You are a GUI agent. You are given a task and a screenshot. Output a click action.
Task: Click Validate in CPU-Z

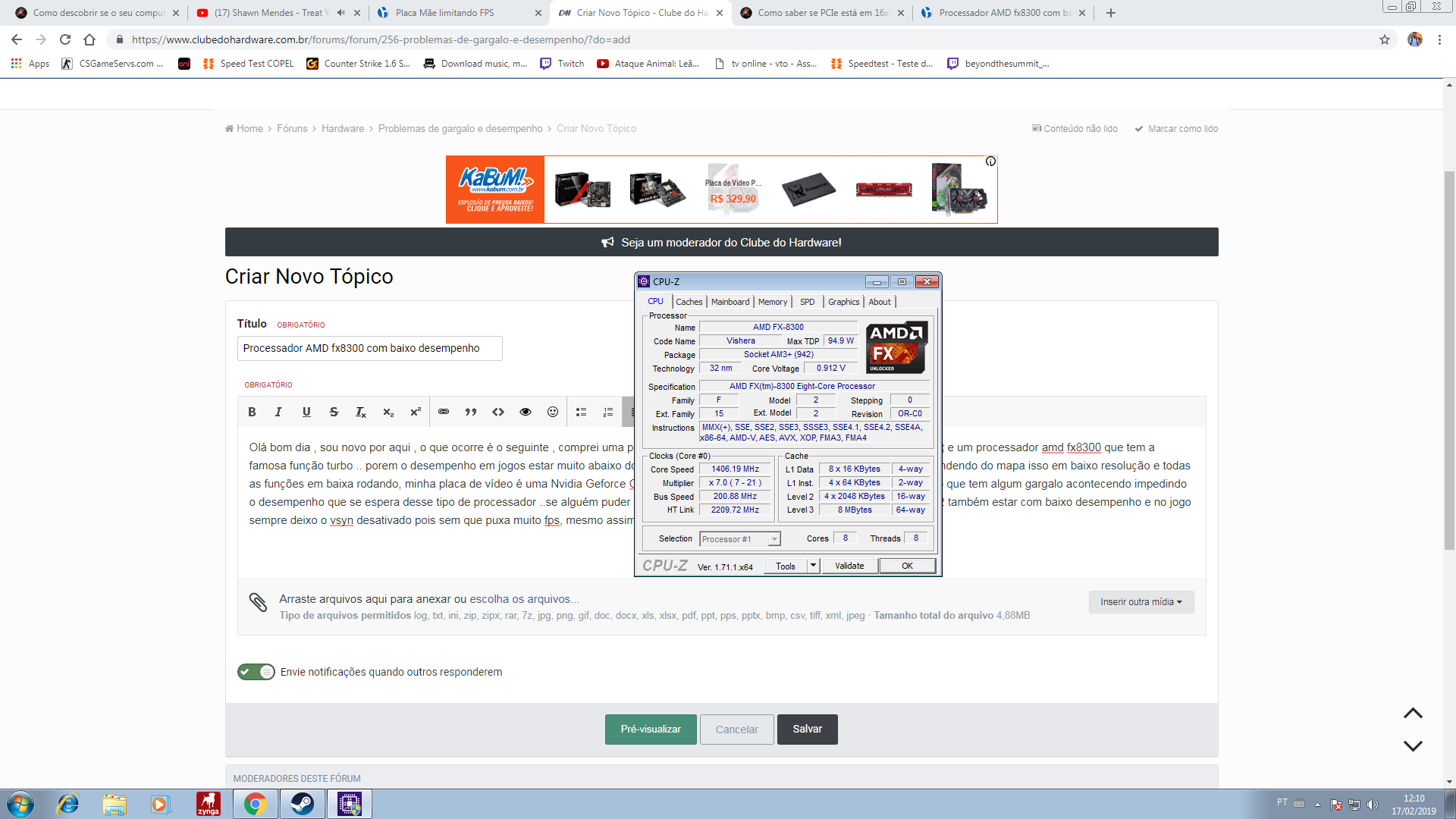tap(849, 566)
